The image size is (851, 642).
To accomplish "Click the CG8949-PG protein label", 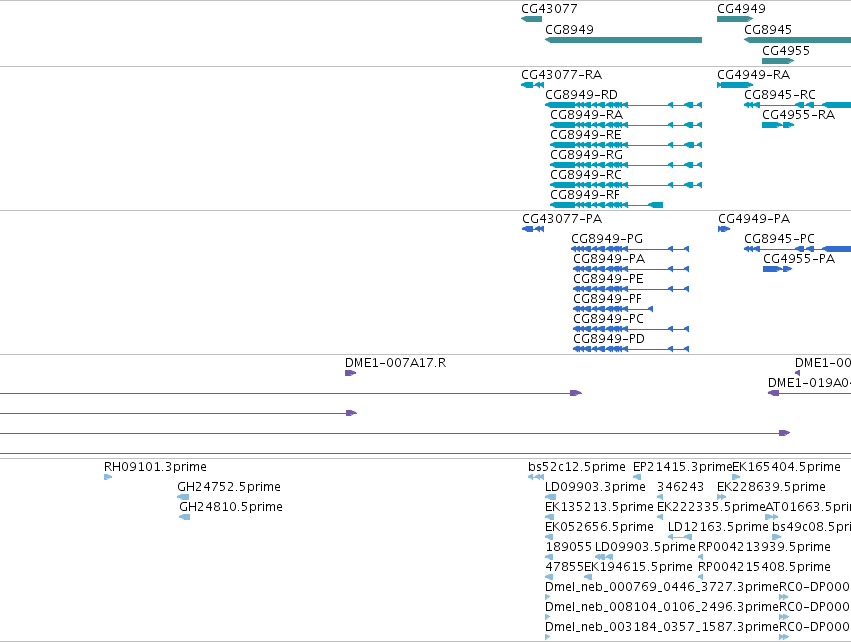I will coord(607,239).
